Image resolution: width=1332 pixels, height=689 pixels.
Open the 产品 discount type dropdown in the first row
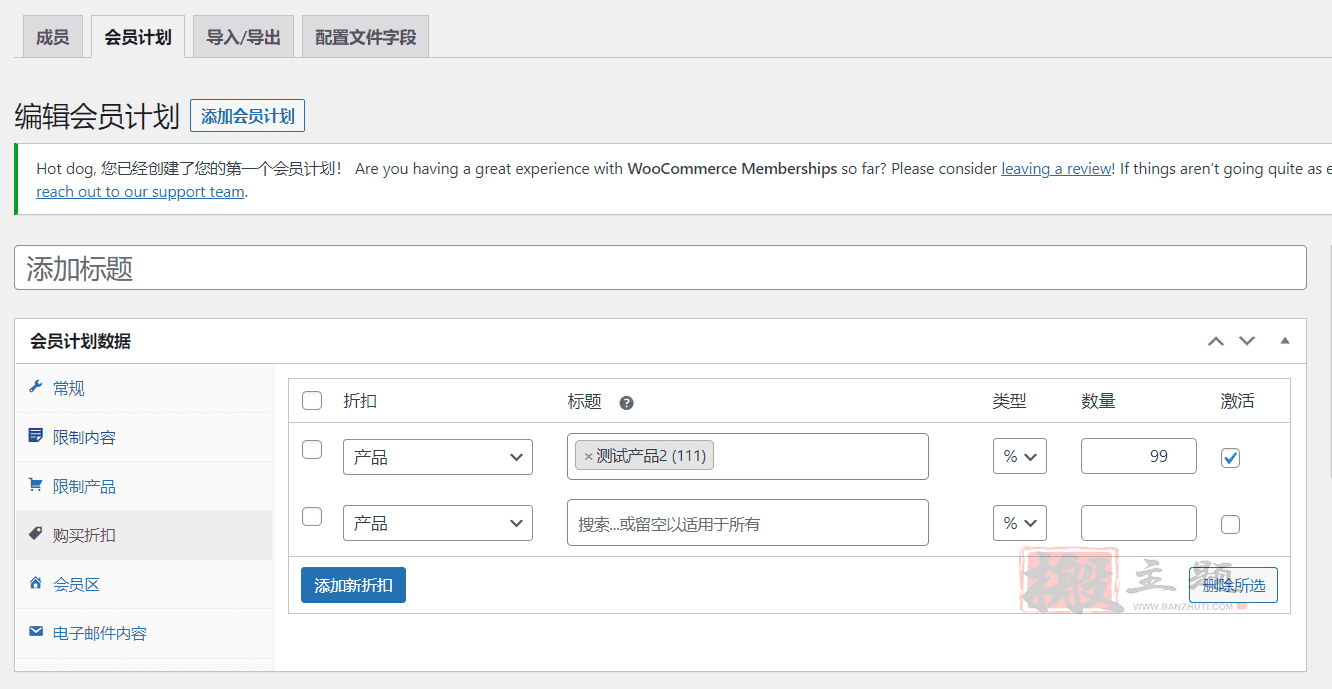point(438,457)
